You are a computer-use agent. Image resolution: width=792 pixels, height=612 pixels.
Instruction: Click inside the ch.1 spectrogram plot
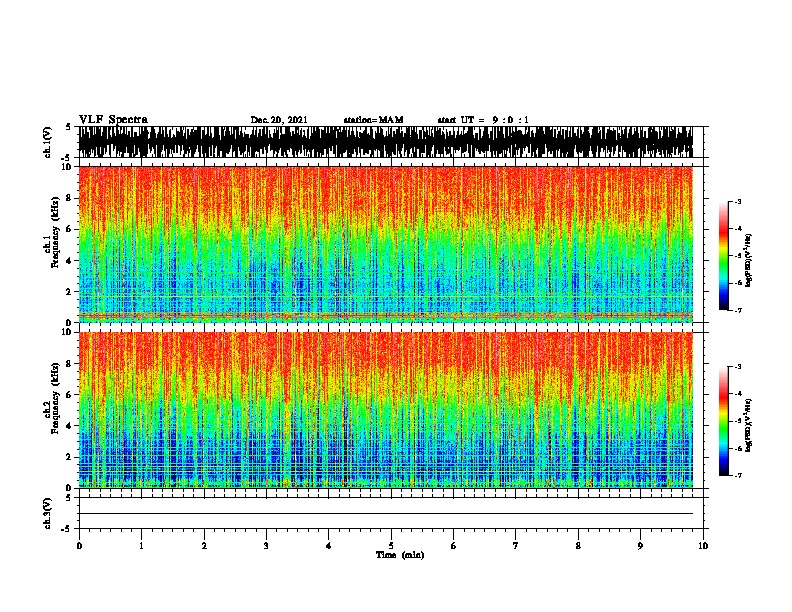click(x=385, y=244)
